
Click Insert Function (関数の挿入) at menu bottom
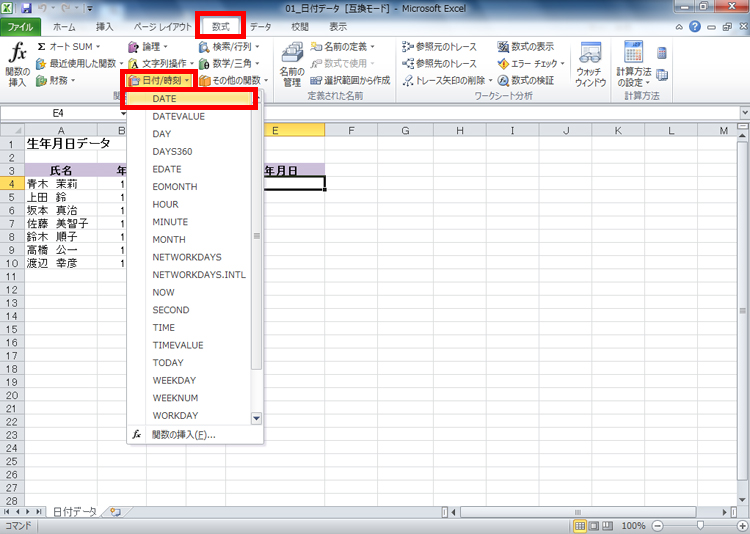(x=195, y=434)
